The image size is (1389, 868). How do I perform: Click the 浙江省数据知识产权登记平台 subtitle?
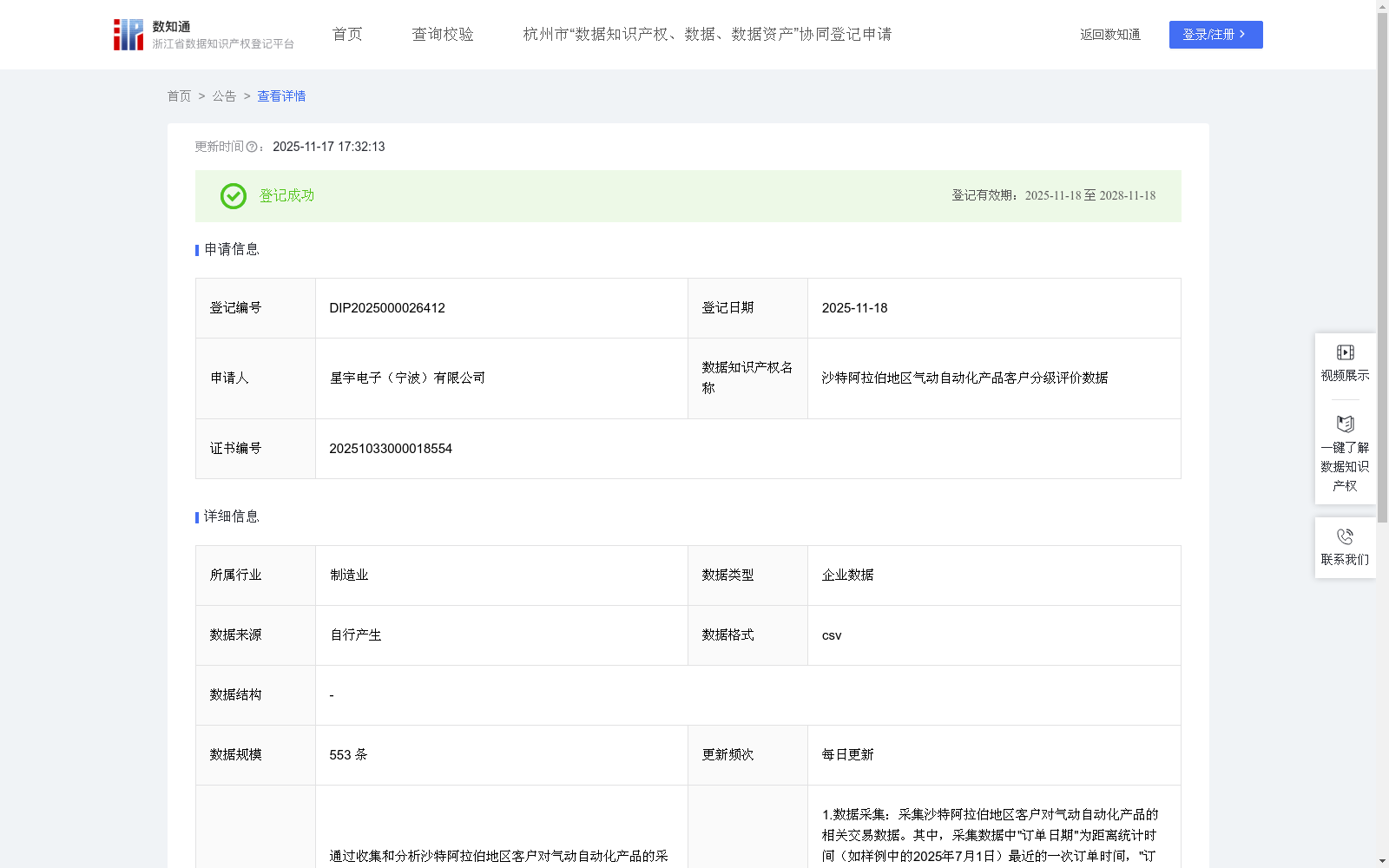point(223,44)
